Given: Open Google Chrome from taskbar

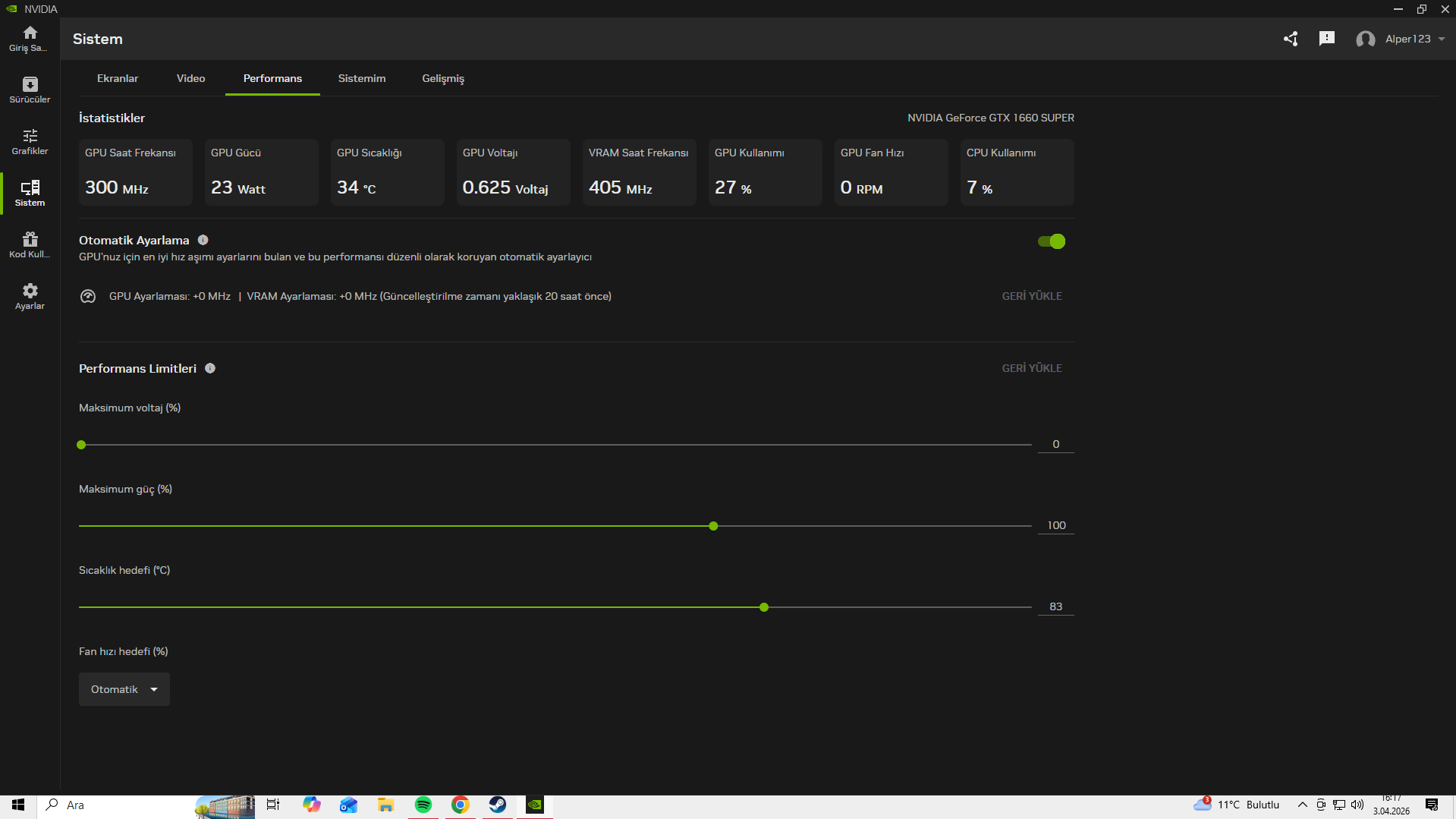Looking at the screenshot, I should point(461,805).
